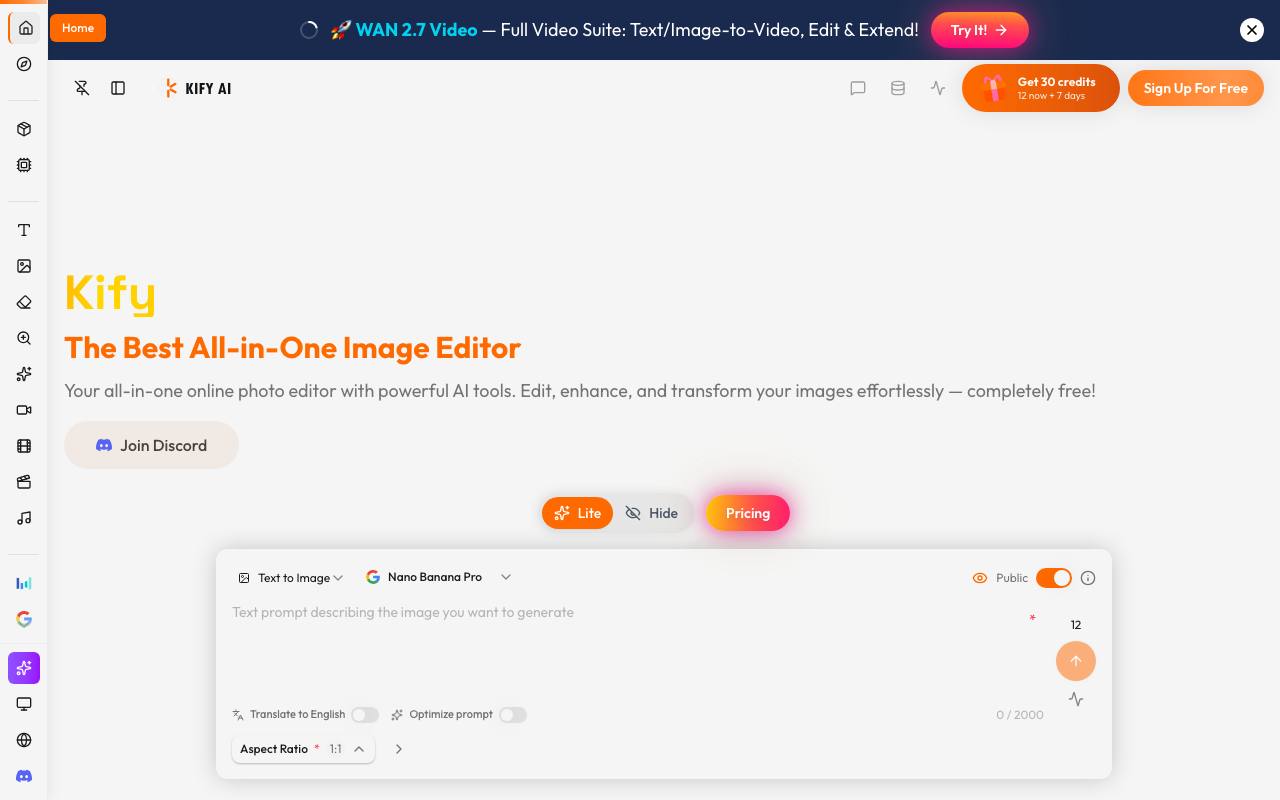Screen dimensions: 1280x800
Task: Open the Pricing button
Action: pyautogui.click(x=748, y=513)
